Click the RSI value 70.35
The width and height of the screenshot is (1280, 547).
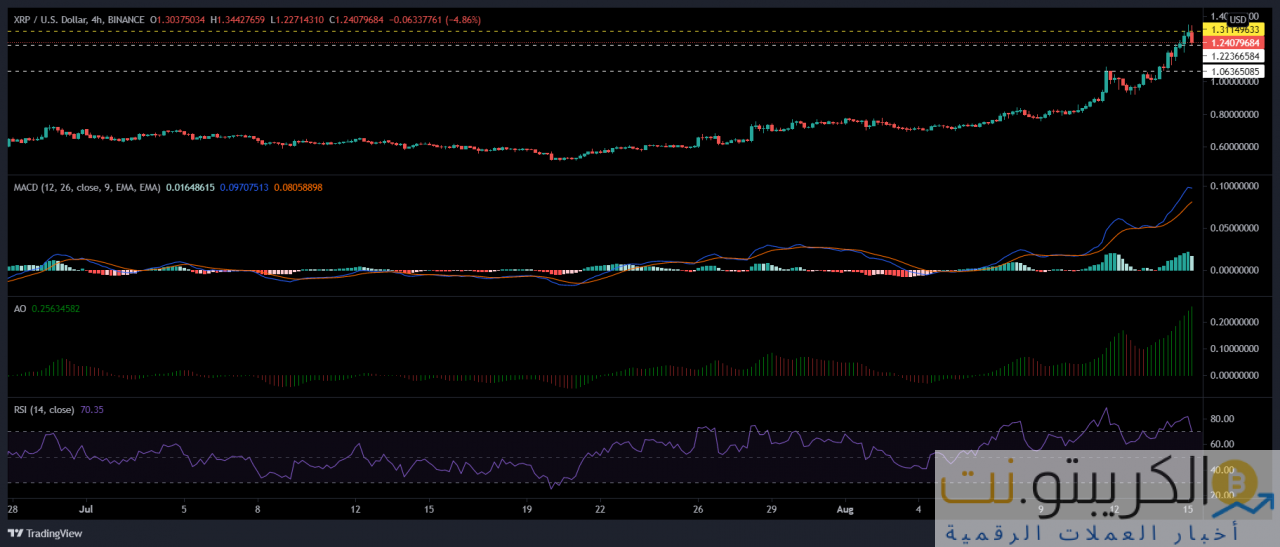point(96,409)
